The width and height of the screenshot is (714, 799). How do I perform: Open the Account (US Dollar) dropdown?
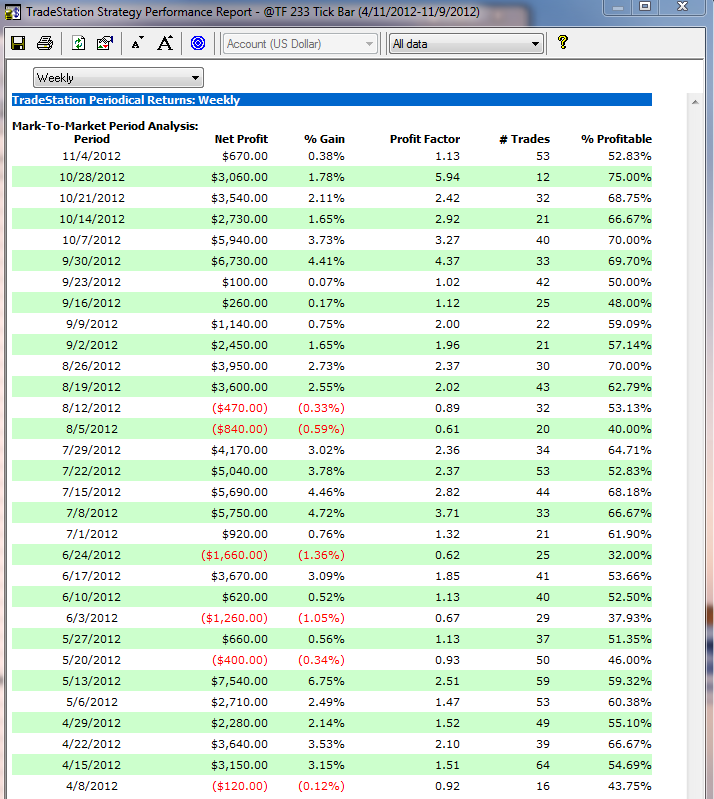tap(300, 44)
